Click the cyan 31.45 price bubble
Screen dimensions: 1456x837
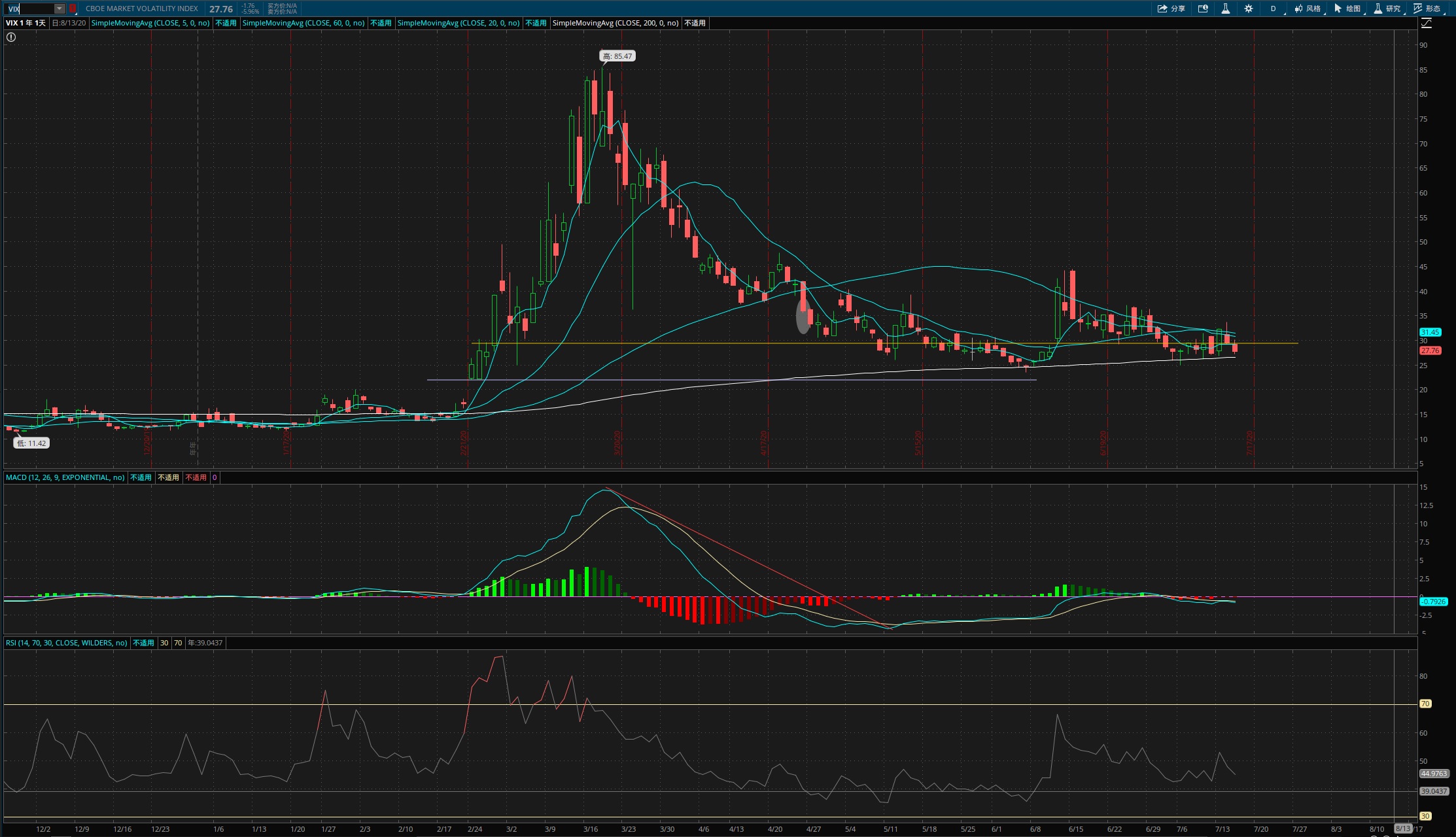coord(1430,332)
